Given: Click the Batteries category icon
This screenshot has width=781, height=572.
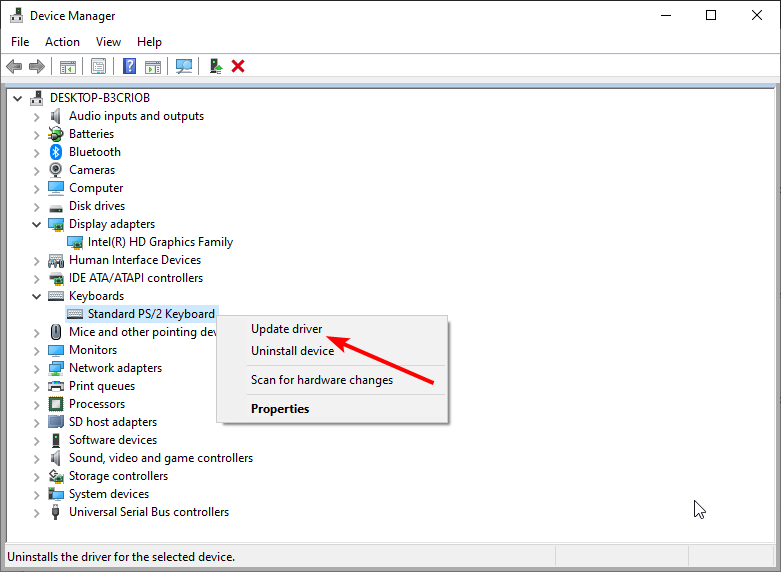Looking at the screenshot, I should coord(56,134).
